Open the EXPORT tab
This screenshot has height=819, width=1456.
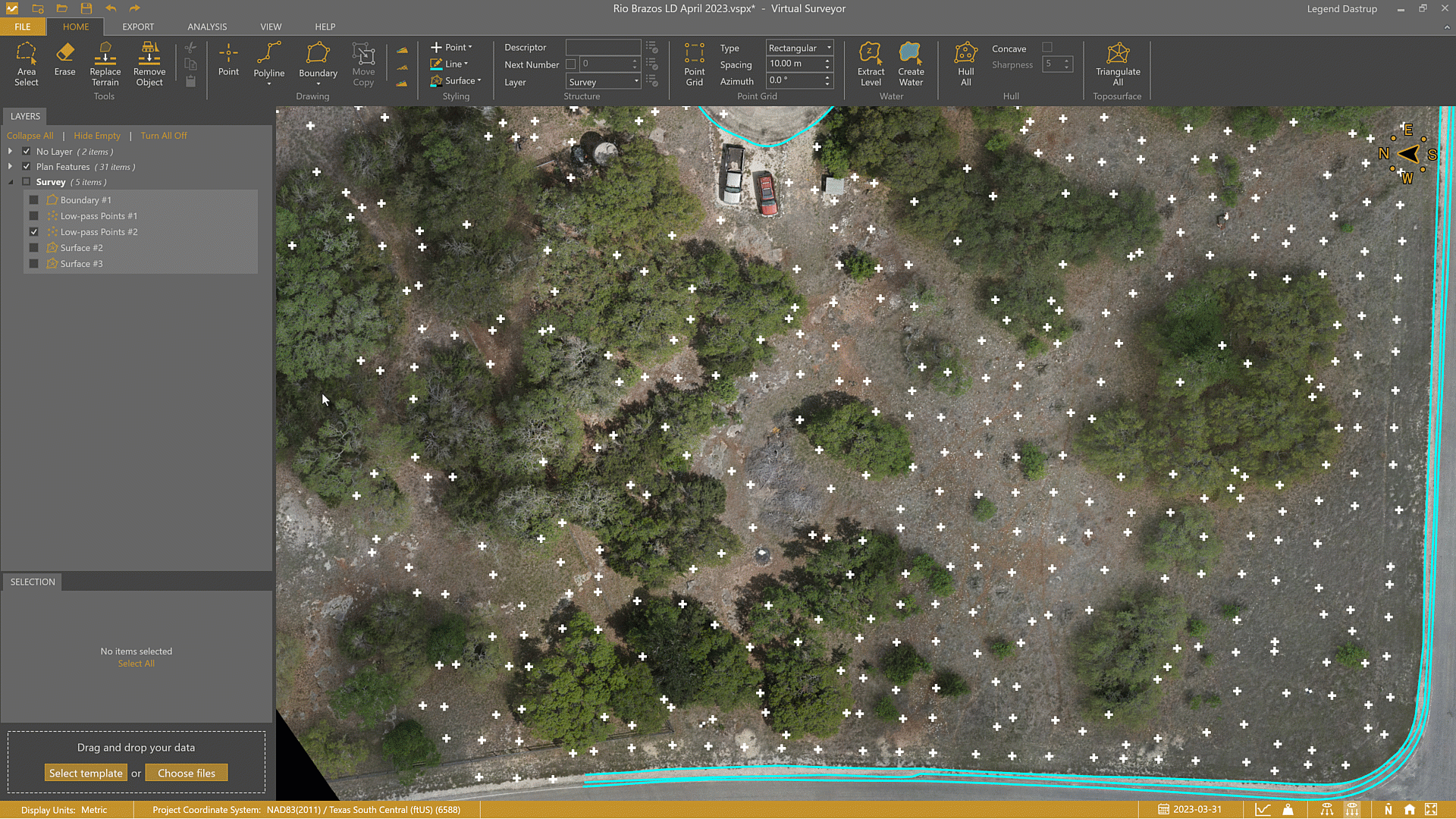[138, 27]
